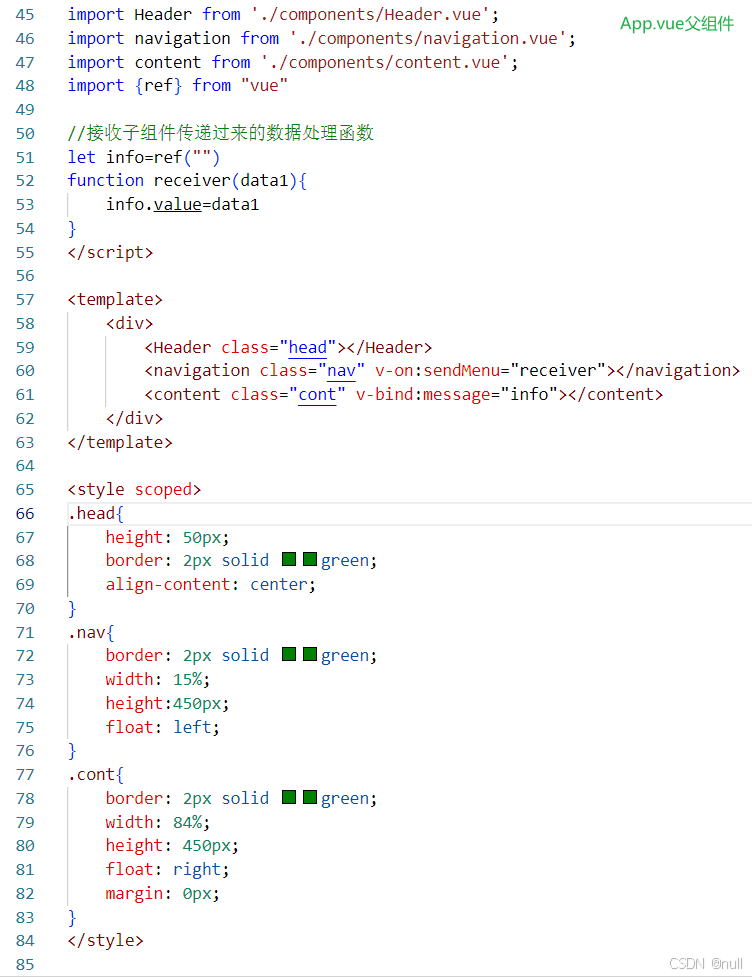Click the Chinese comment on line 50
Viewport: 752px width, 977px height.
point(221,133)
